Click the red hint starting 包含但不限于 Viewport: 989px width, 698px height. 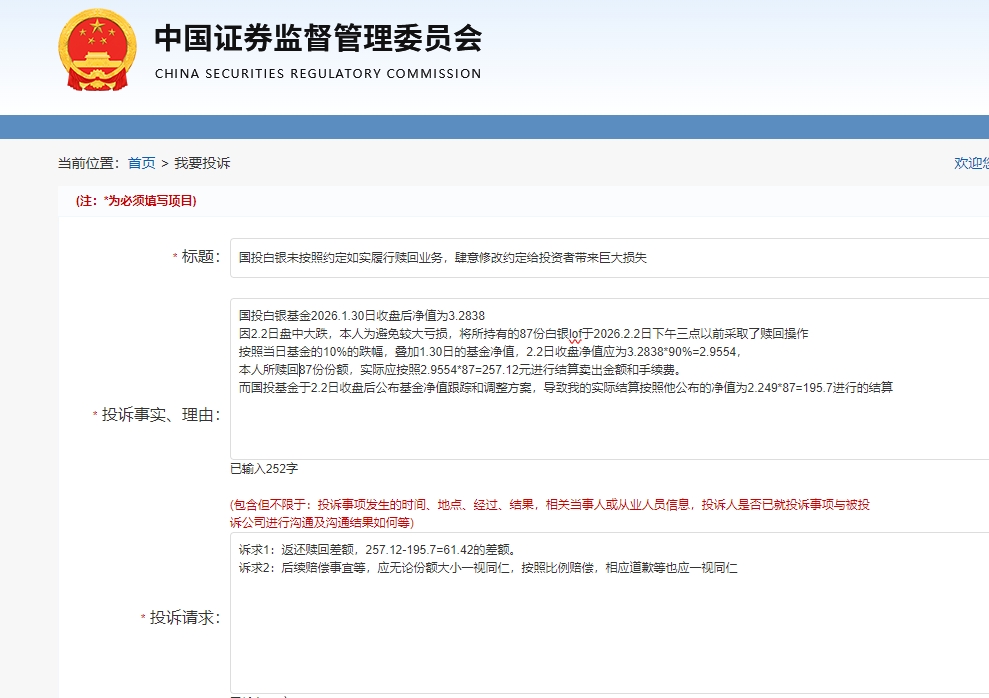pos(549,513)
